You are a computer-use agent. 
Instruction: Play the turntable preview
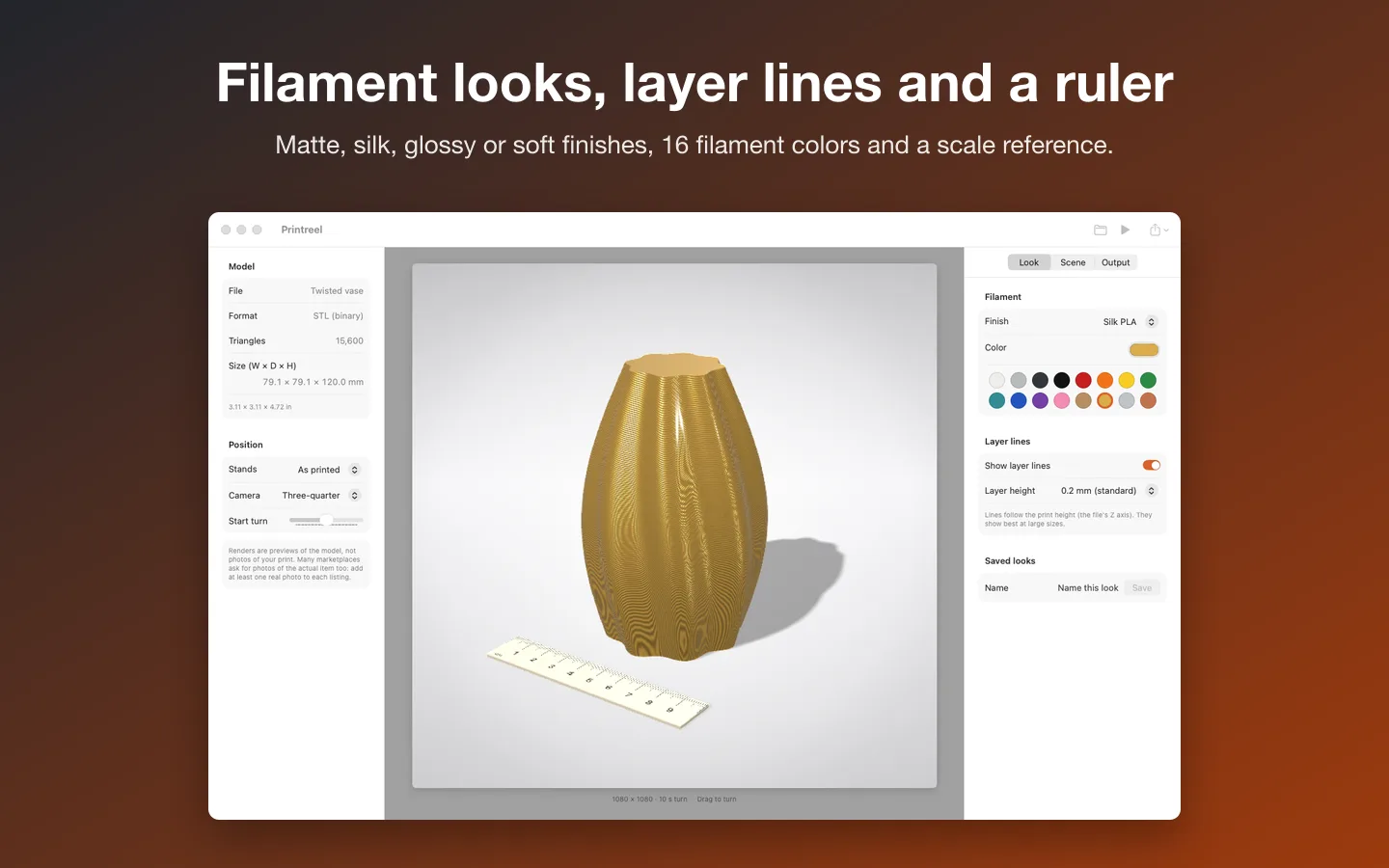pos(1125,230)
